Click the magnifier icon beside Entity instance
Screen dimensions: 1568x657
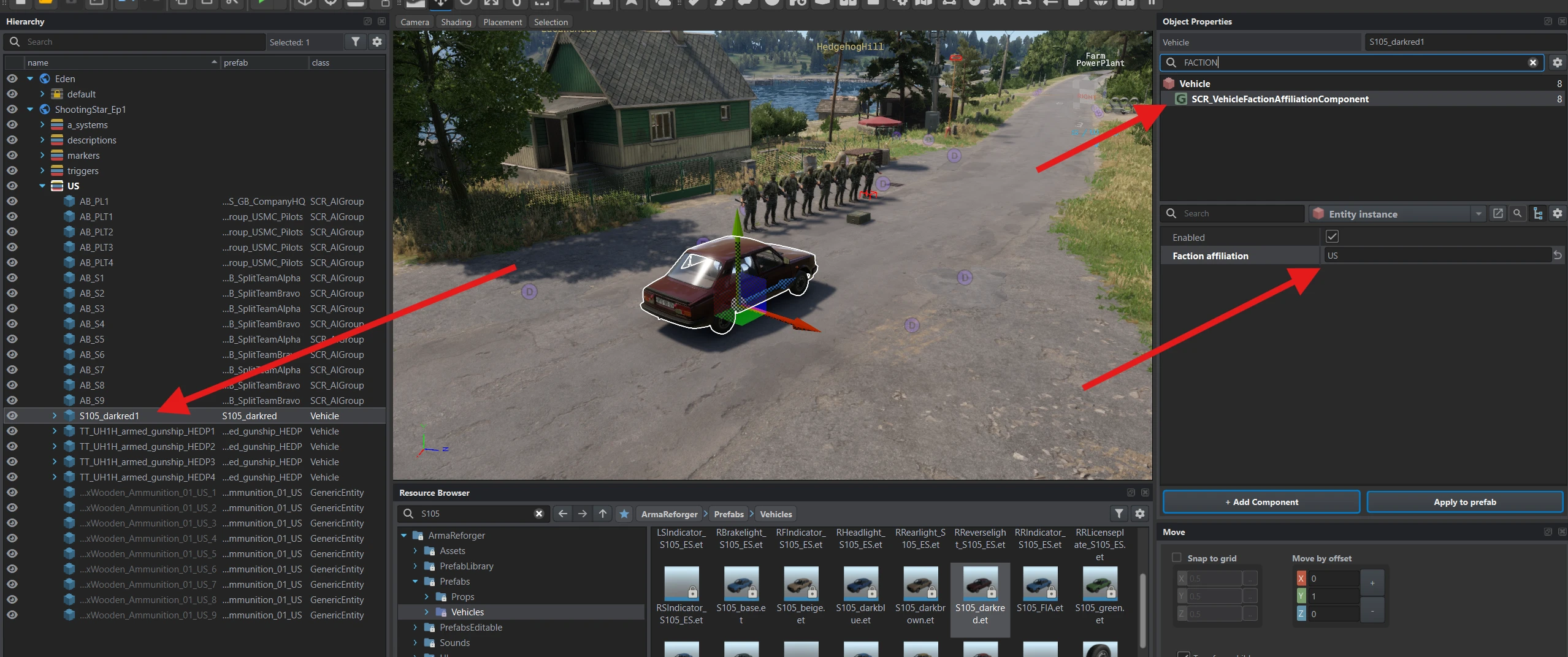1517,213
